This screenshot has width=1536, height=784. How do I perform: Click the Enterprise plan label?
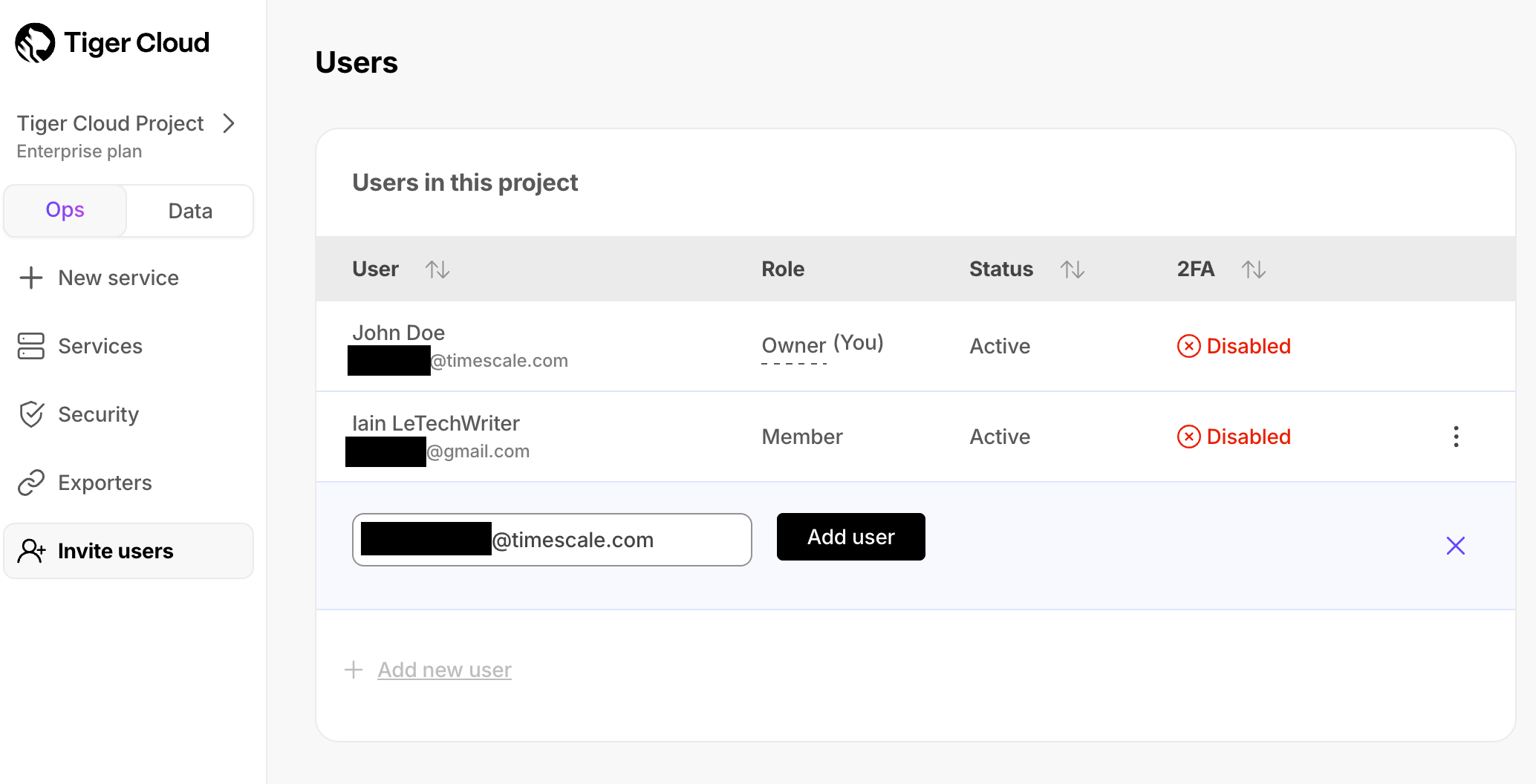tap(79, 151)
